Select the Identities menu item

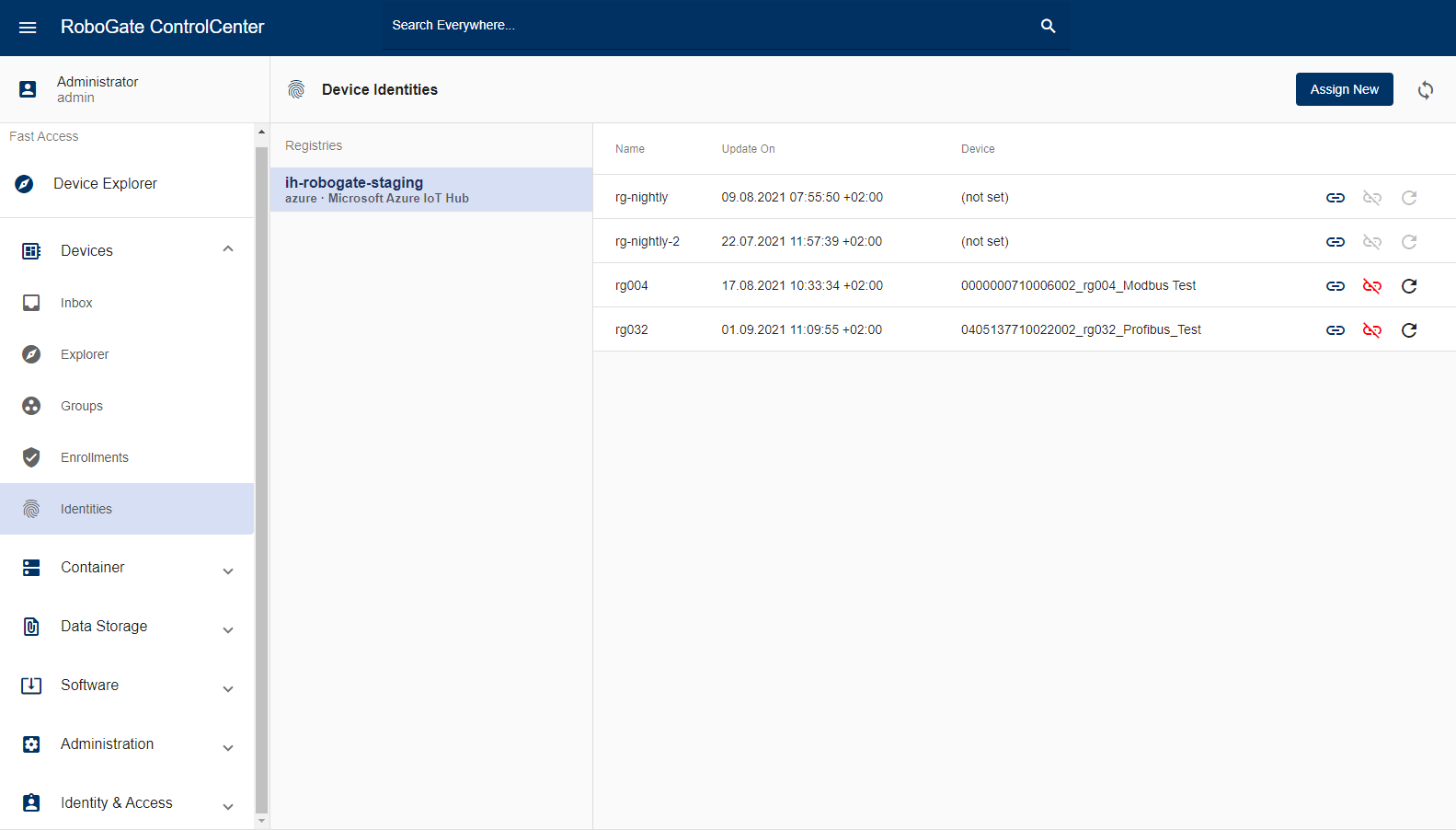click(127, 509)
